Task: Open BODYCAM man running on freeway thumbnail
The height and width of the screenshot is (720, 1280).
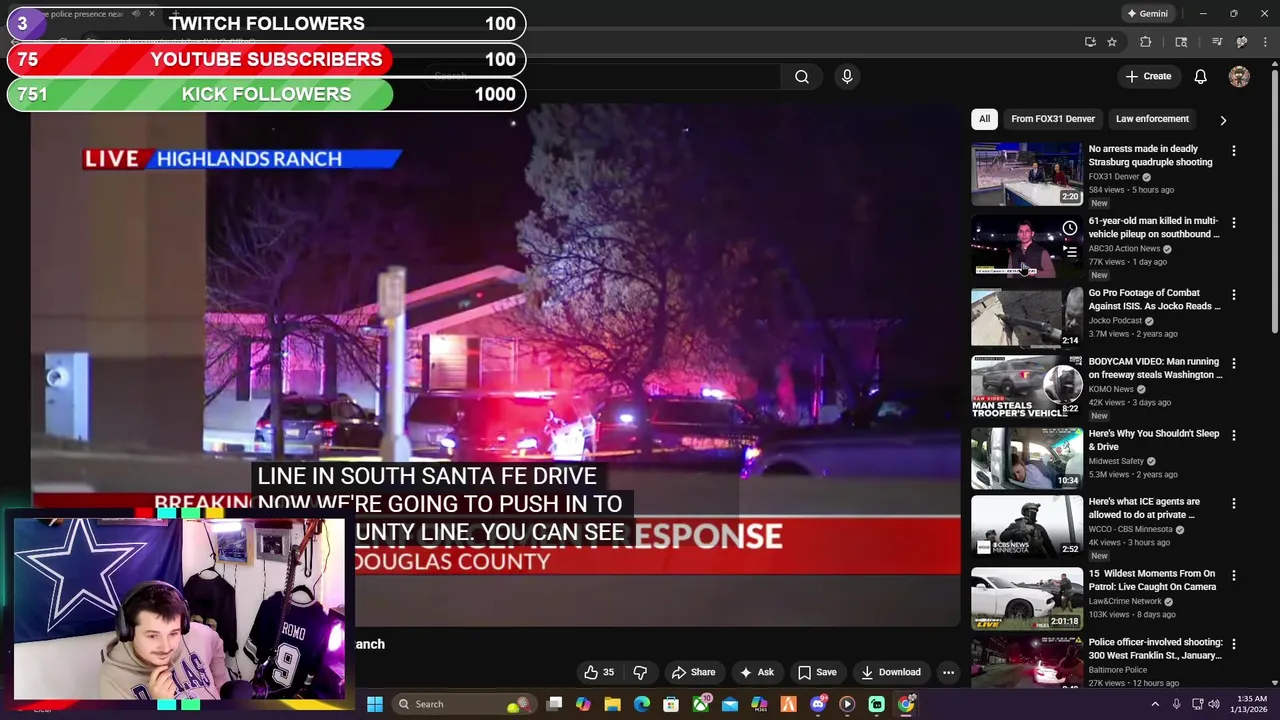Action: [1026, 387]
